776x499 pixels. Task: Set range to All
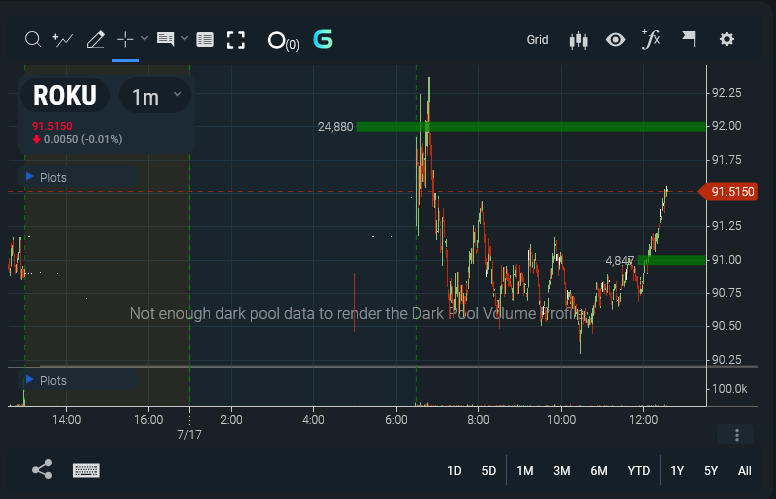[745, 471]
